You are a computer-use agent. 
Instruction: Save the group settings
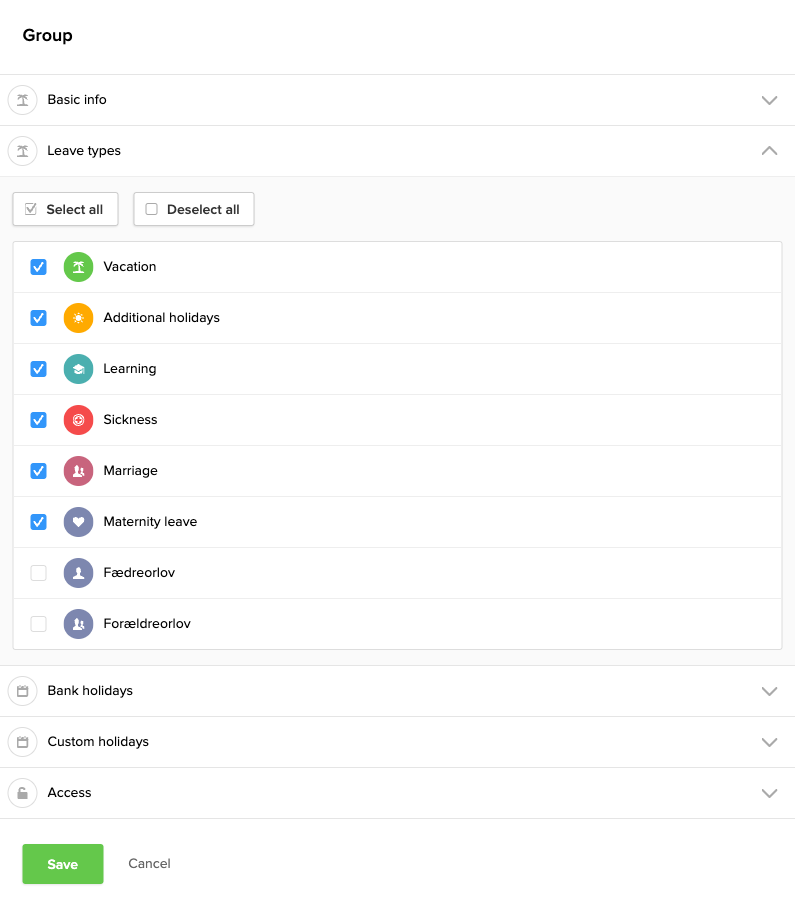pos(63,864)
